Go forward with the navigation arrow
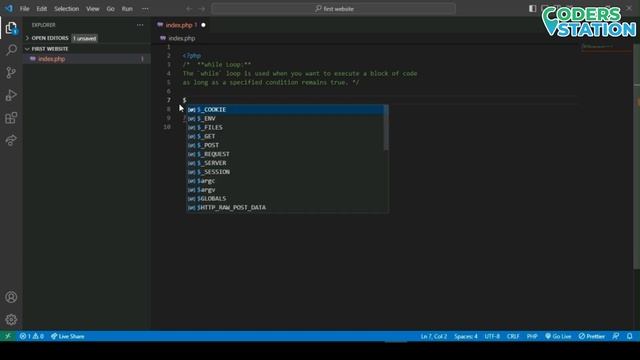 click(x=202, y=9)
